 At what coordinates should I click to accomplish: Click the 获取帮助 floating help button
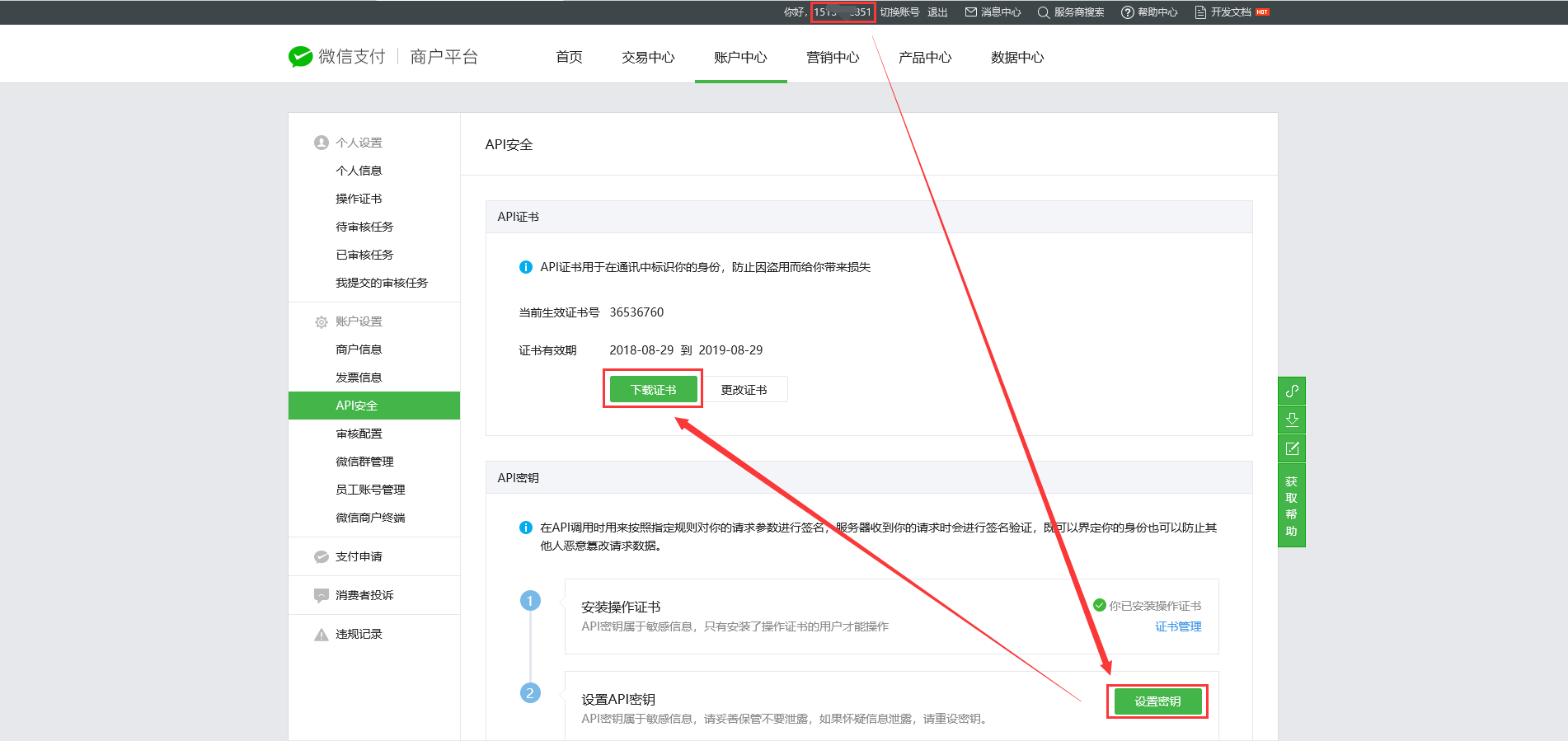pos(1292,506)
